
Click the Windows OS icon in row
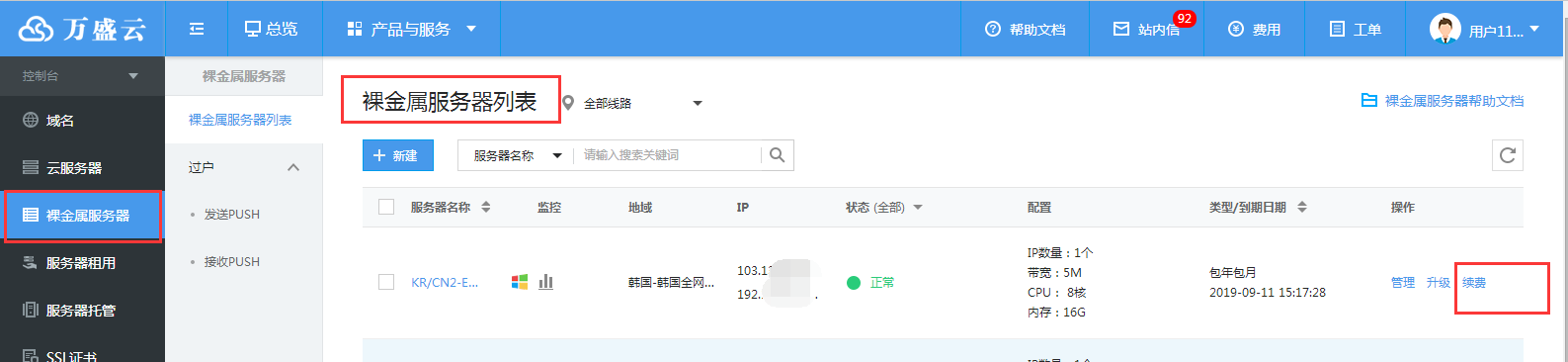coord(519,282)
